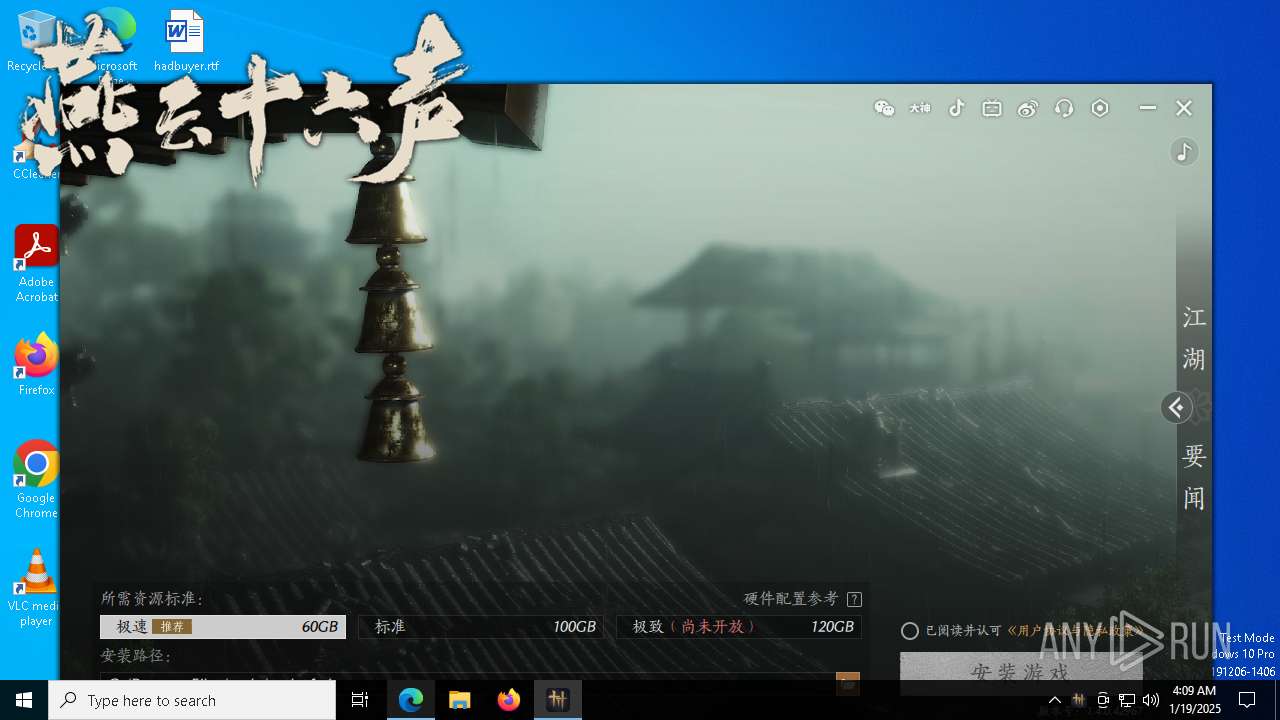
Task: Select the 极速 60GB resource option
Action: click(x=223, y=627)
